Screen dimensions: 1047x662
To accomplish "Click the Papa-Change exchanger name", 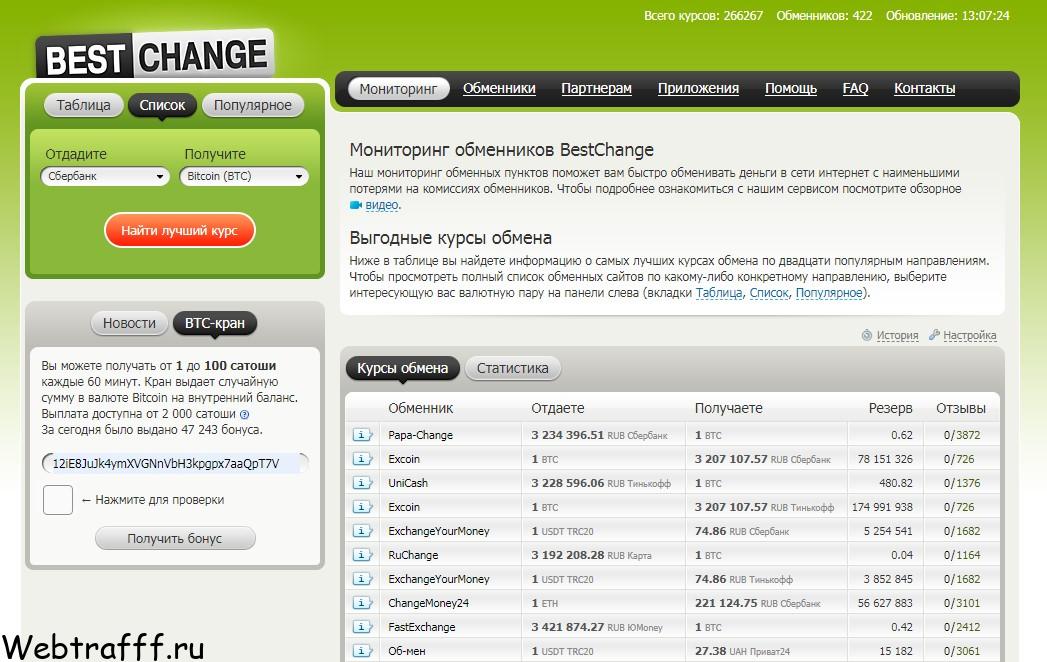I will pos(421,435).
